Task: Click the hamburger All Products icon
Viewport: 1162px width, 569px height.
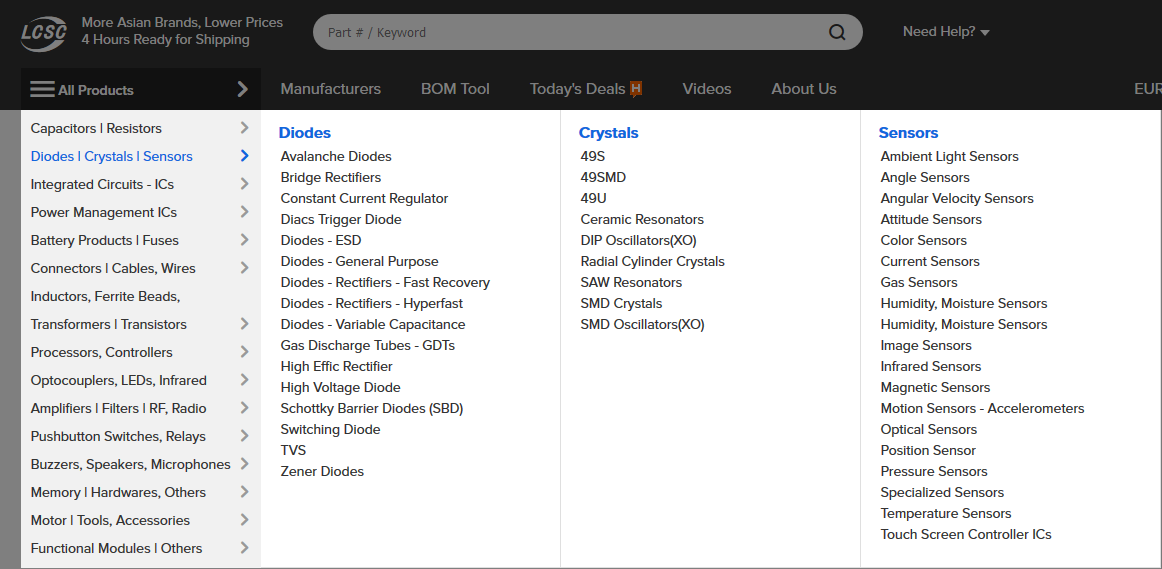Action: [x=42, y=90]
